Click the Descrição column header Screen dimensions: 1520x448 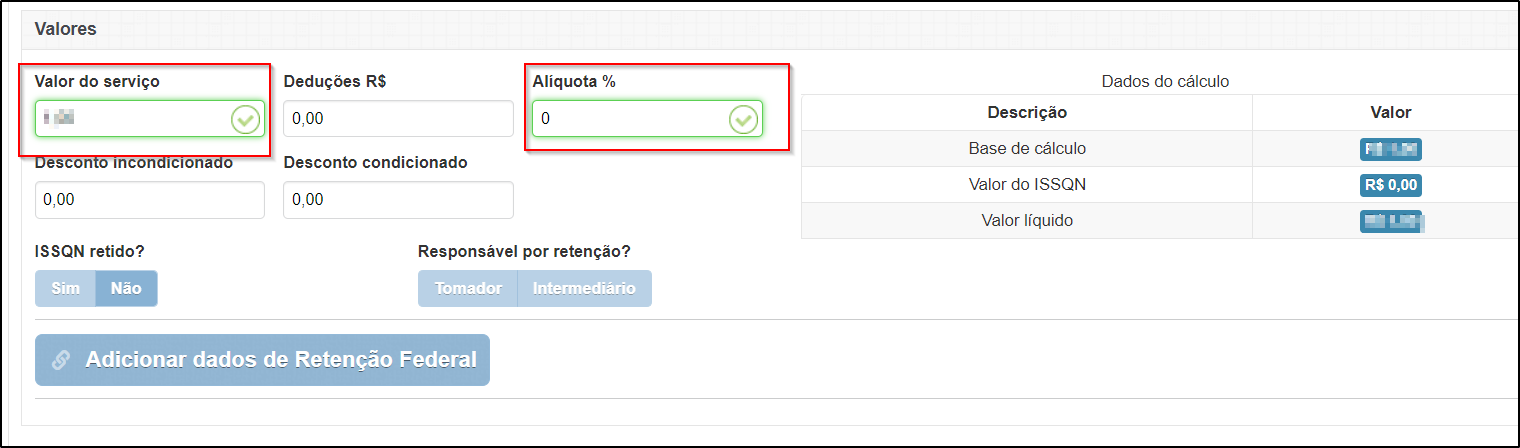coord(1027,112)
